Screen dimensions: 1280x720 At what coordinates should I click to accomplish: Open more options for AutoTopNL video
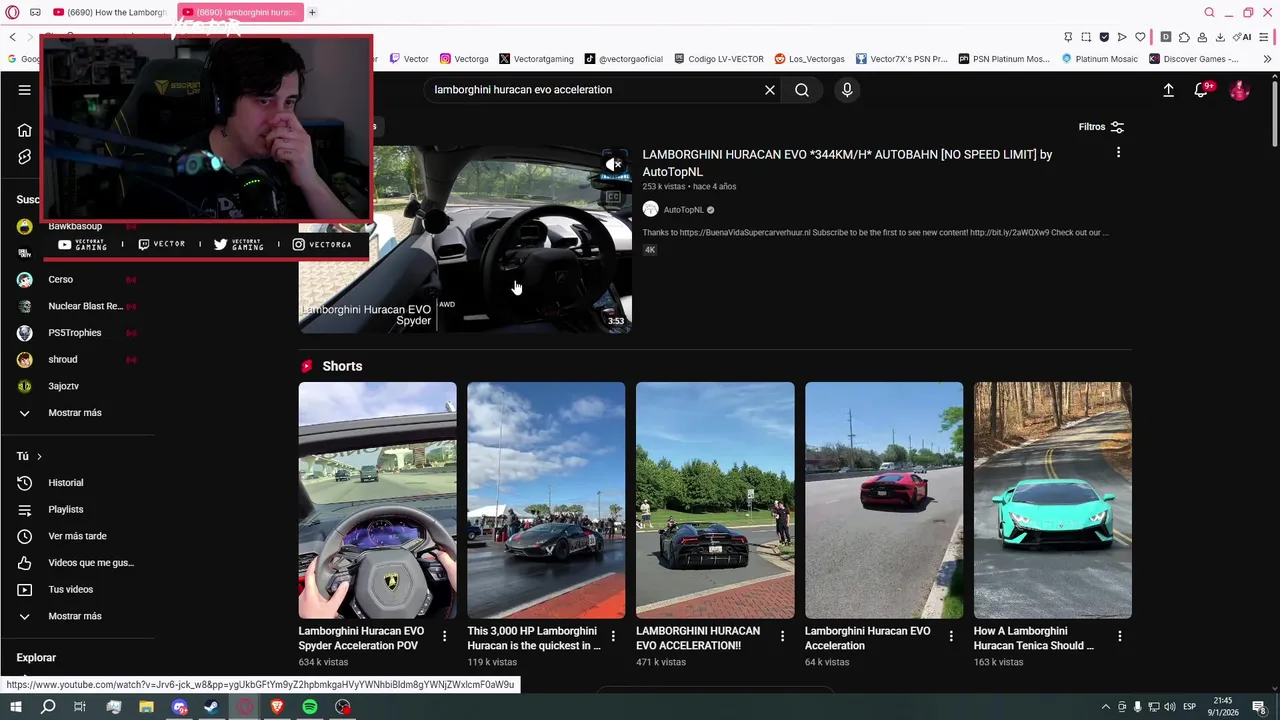click(x=1118, y=152)
